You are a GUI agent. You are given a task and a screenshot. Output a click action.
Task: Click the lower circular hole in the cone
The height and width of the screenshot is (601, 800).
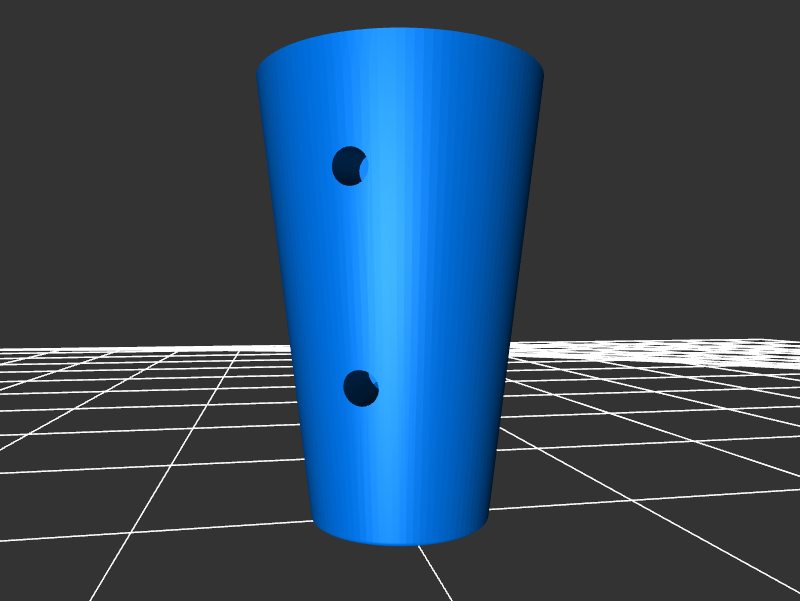[x=358, y=389]
